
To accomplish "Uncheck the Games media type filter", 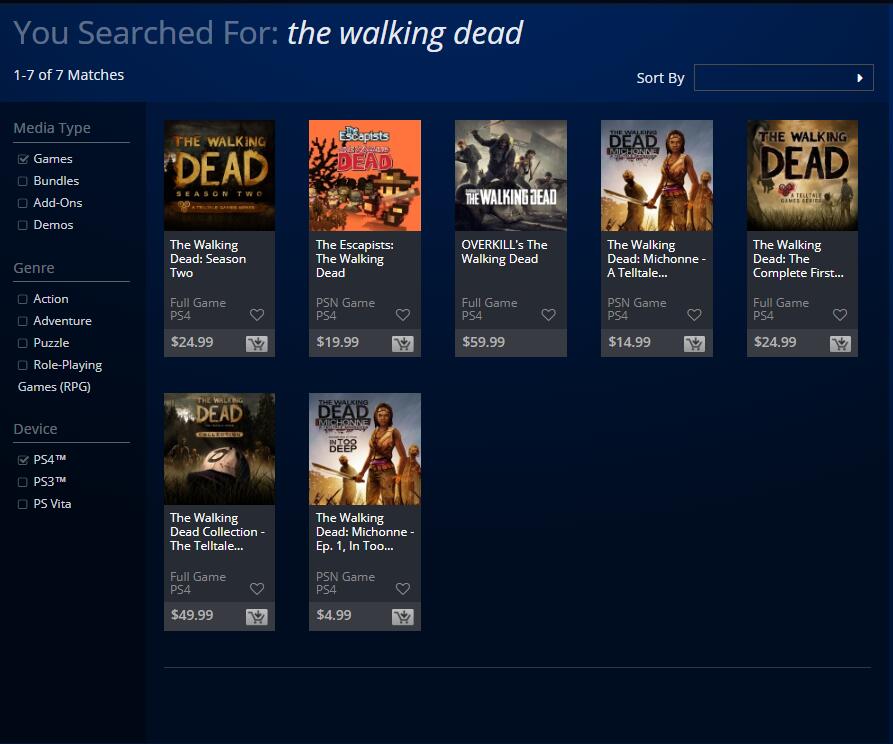I will click(23, 159).
